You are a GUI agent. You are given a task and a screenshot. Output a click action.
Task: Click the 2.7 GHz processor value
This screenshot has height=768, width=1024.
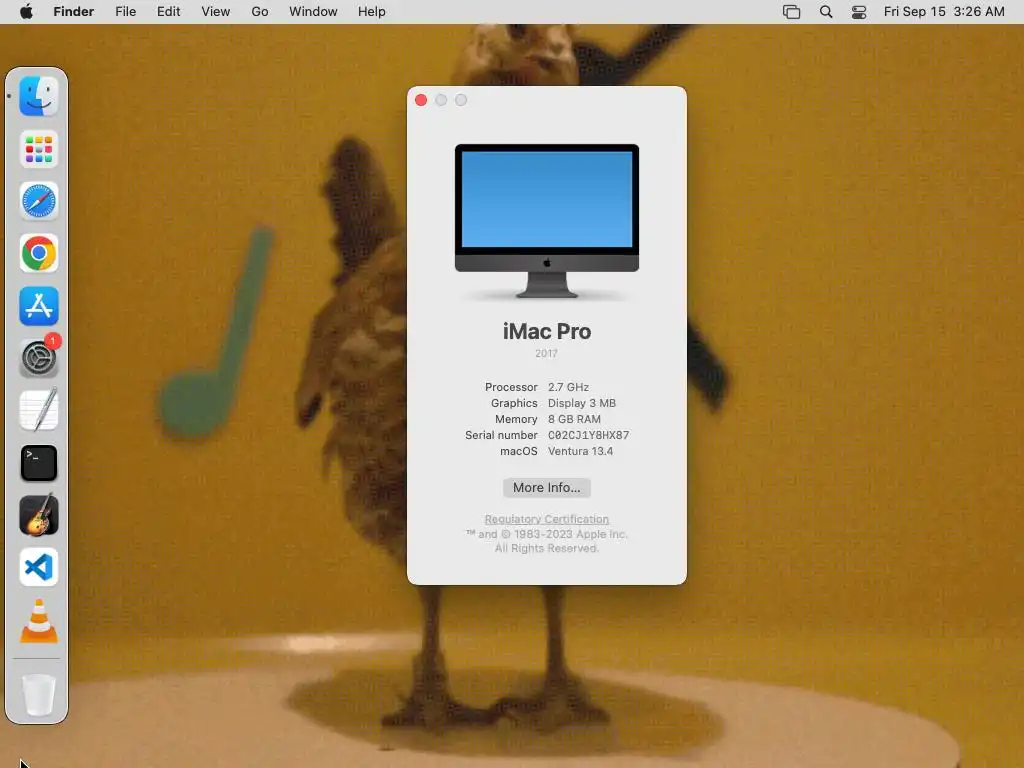568,387
